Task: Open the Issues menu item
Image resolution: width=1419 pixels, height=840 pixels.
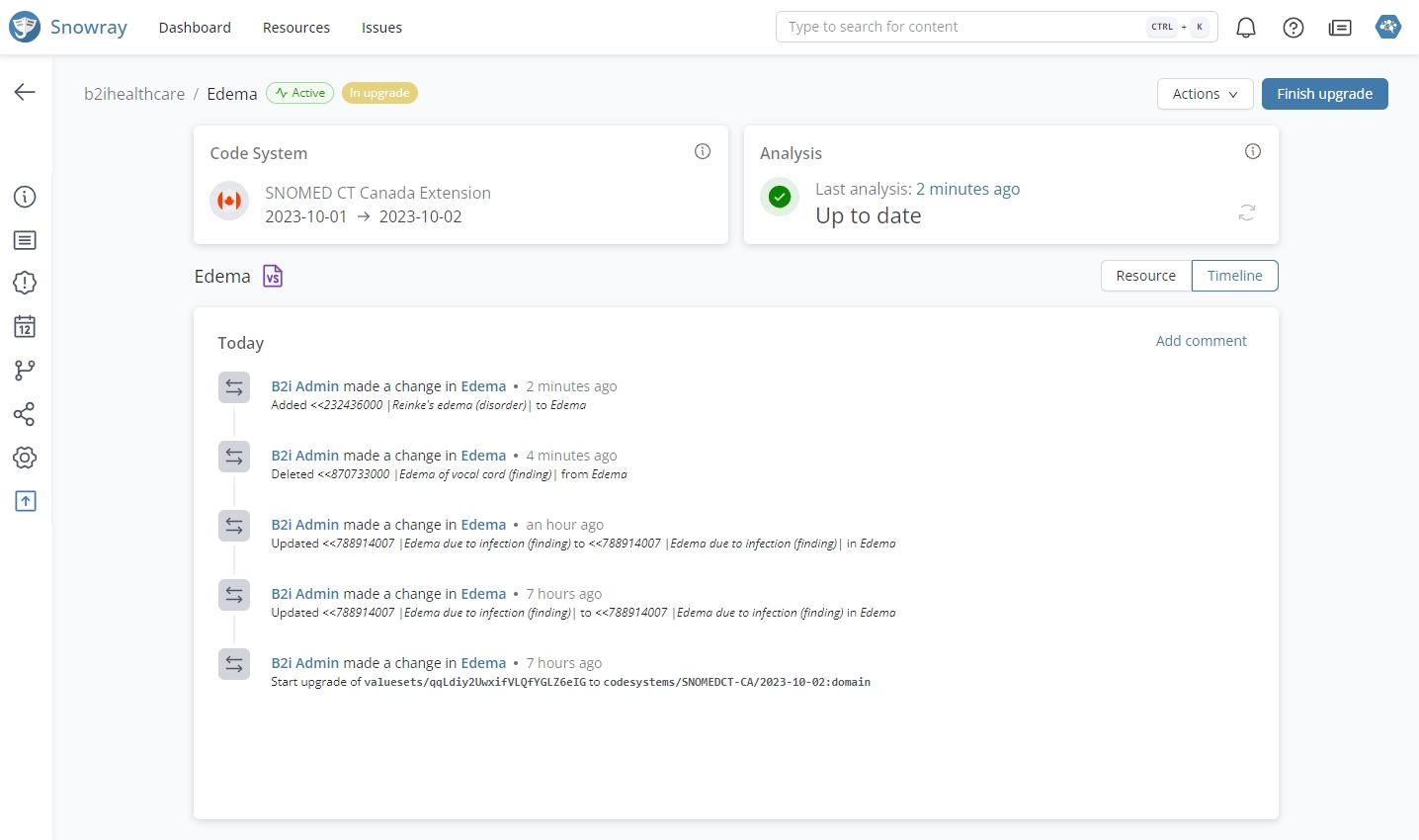Action: click(381, 28)
